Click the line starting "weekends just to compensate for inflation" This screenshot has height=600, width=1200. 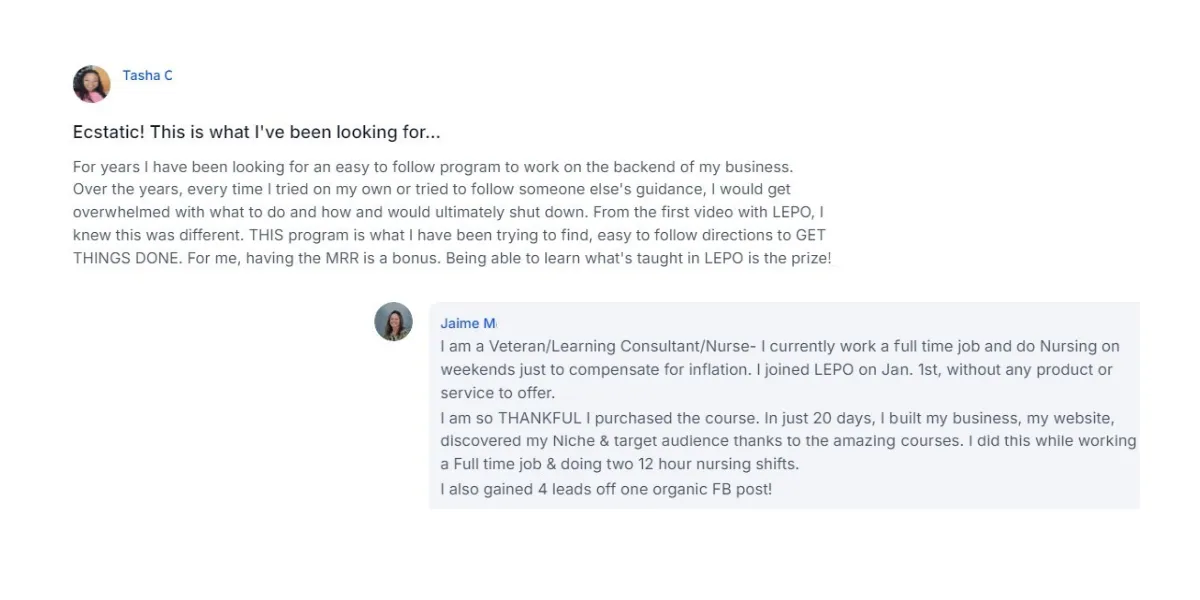(776, 369)
